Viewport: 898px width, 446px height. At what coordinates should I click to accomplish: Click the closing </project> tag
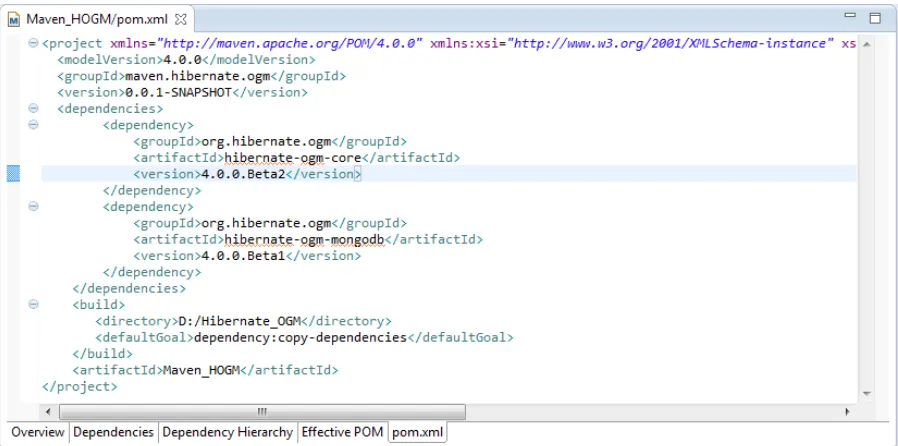(80, 386)
